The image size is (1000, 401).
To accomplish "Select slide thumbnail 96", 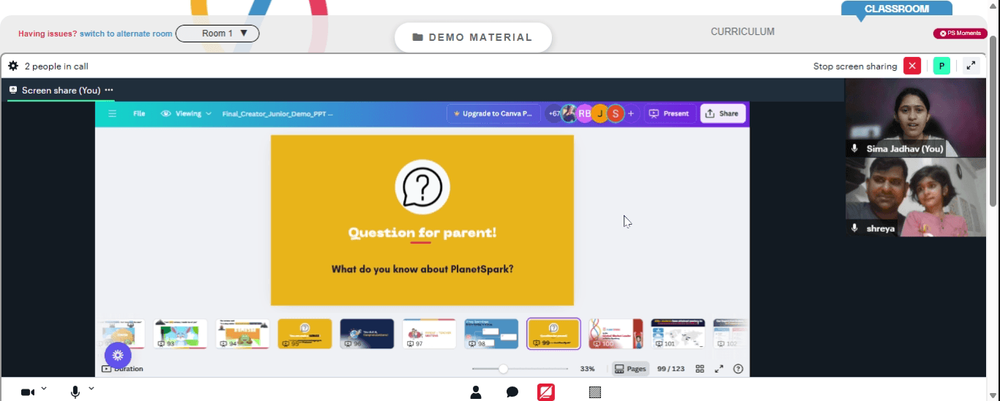I will pyautogui.click(x=367, y=334).
